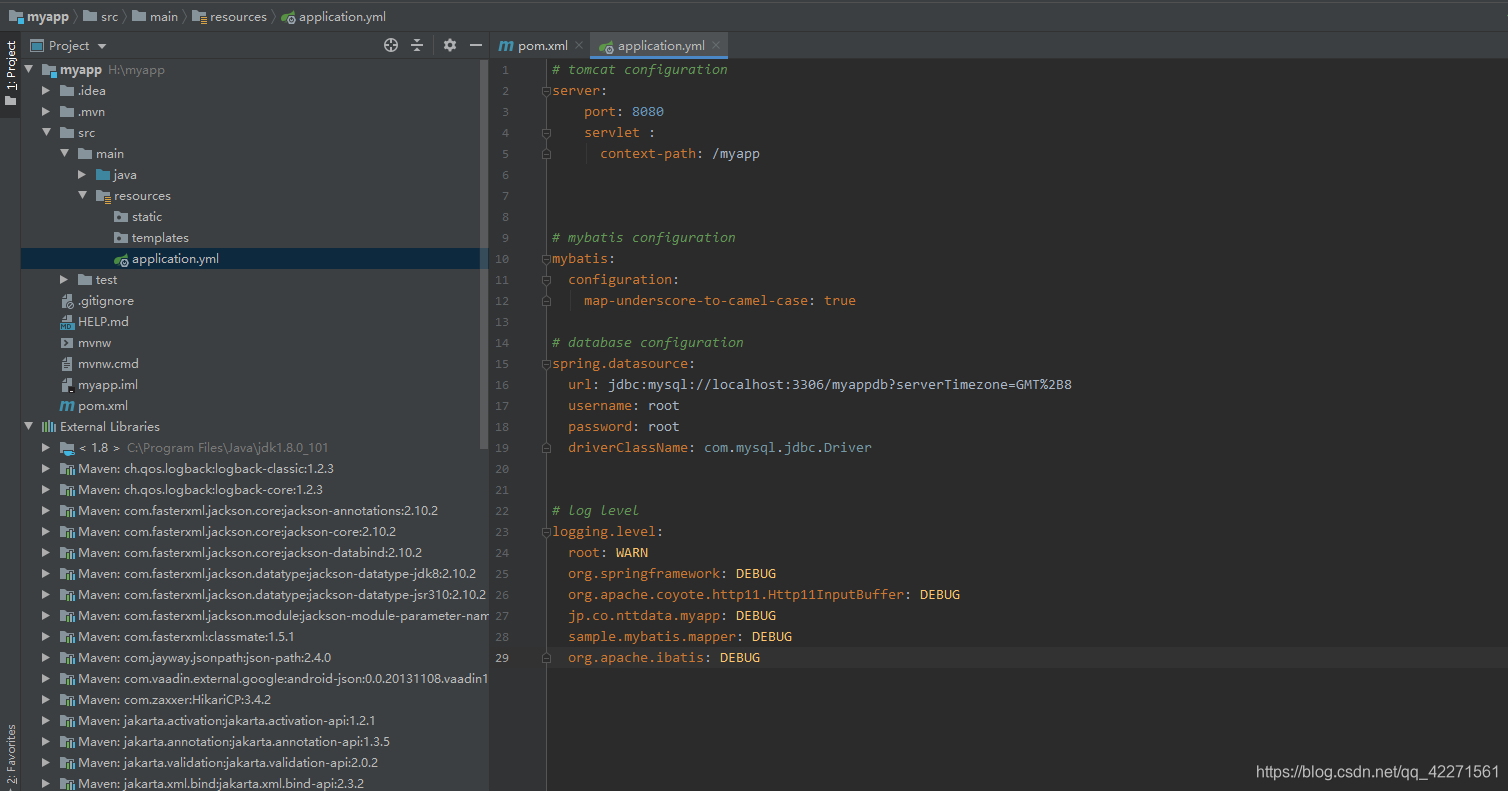Collapse the External Libraries node arrow

pyautogui.click(x=28, y=427)
